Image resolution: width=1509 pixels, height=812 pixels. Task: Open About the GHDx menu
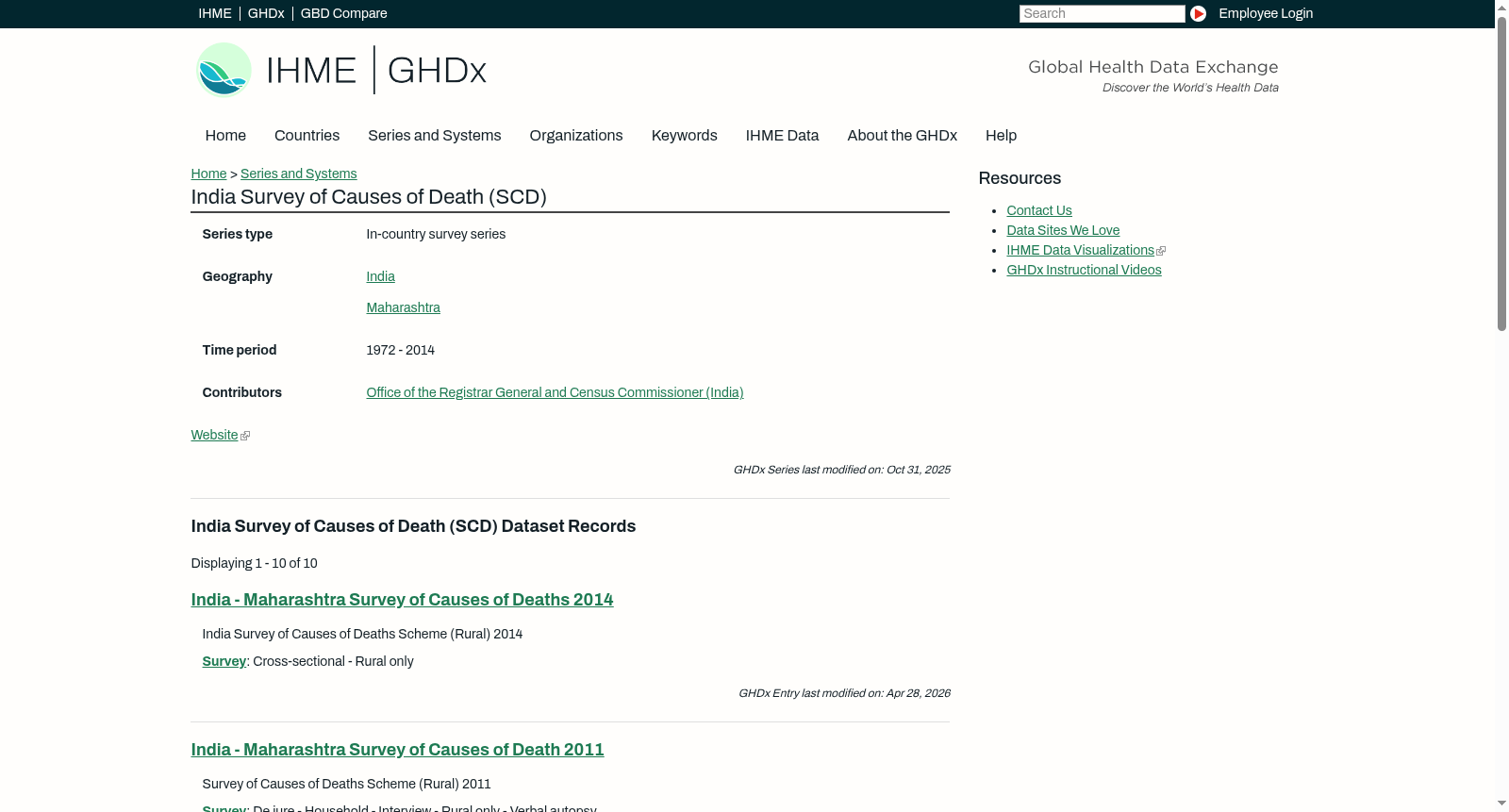[903, 136]
